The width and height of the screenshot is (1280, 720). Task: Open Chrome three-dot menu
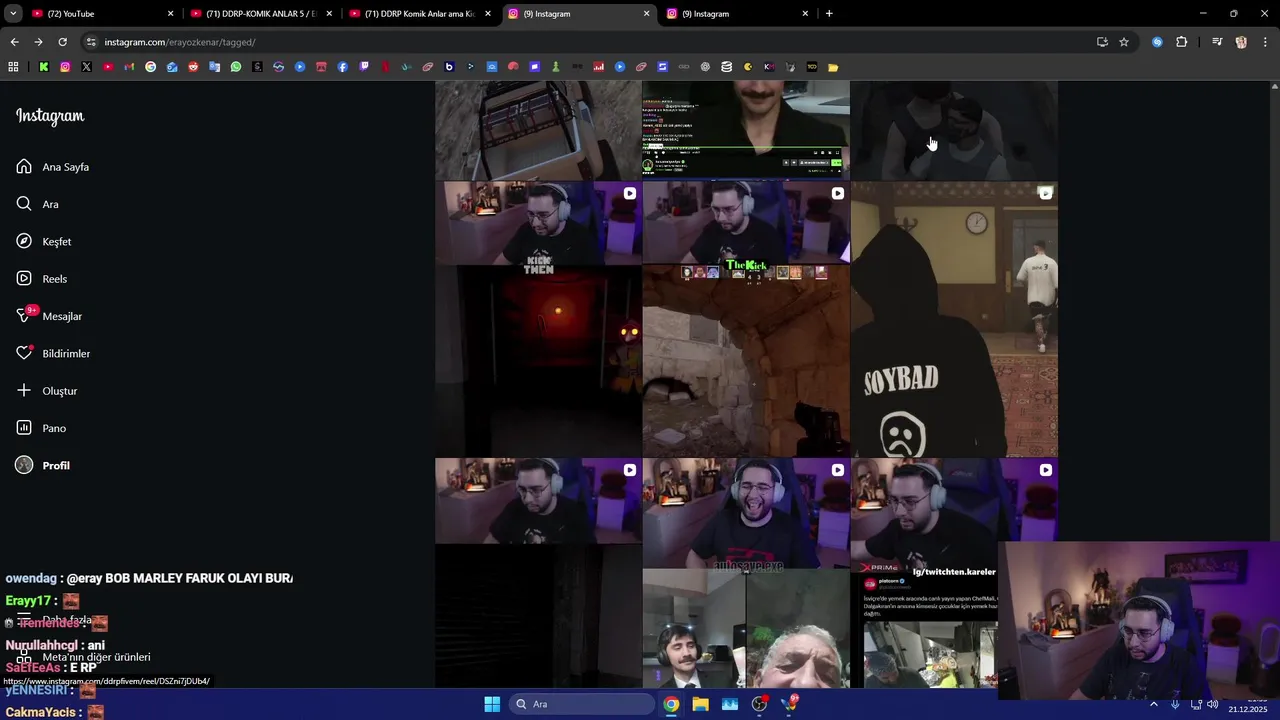tap(1265, 42)
